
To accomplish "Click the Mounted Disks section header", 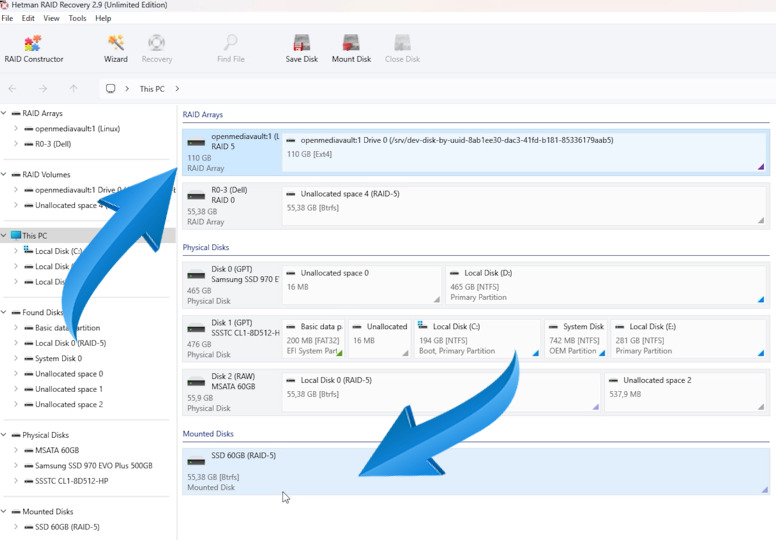I will coord(208,434).
